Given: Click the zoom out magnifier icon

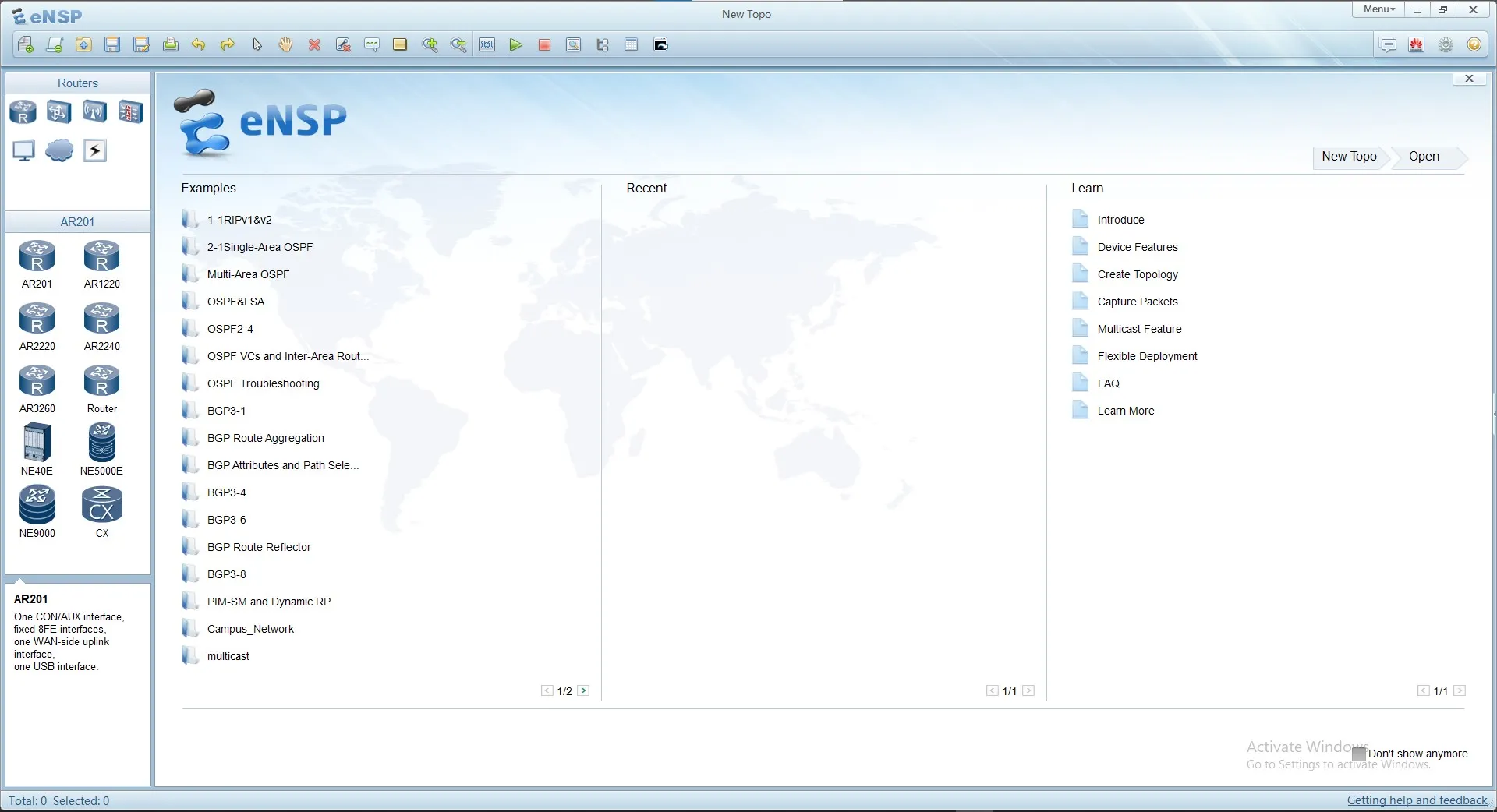Looking at the screenshot, I should click(x=458, y=44).
